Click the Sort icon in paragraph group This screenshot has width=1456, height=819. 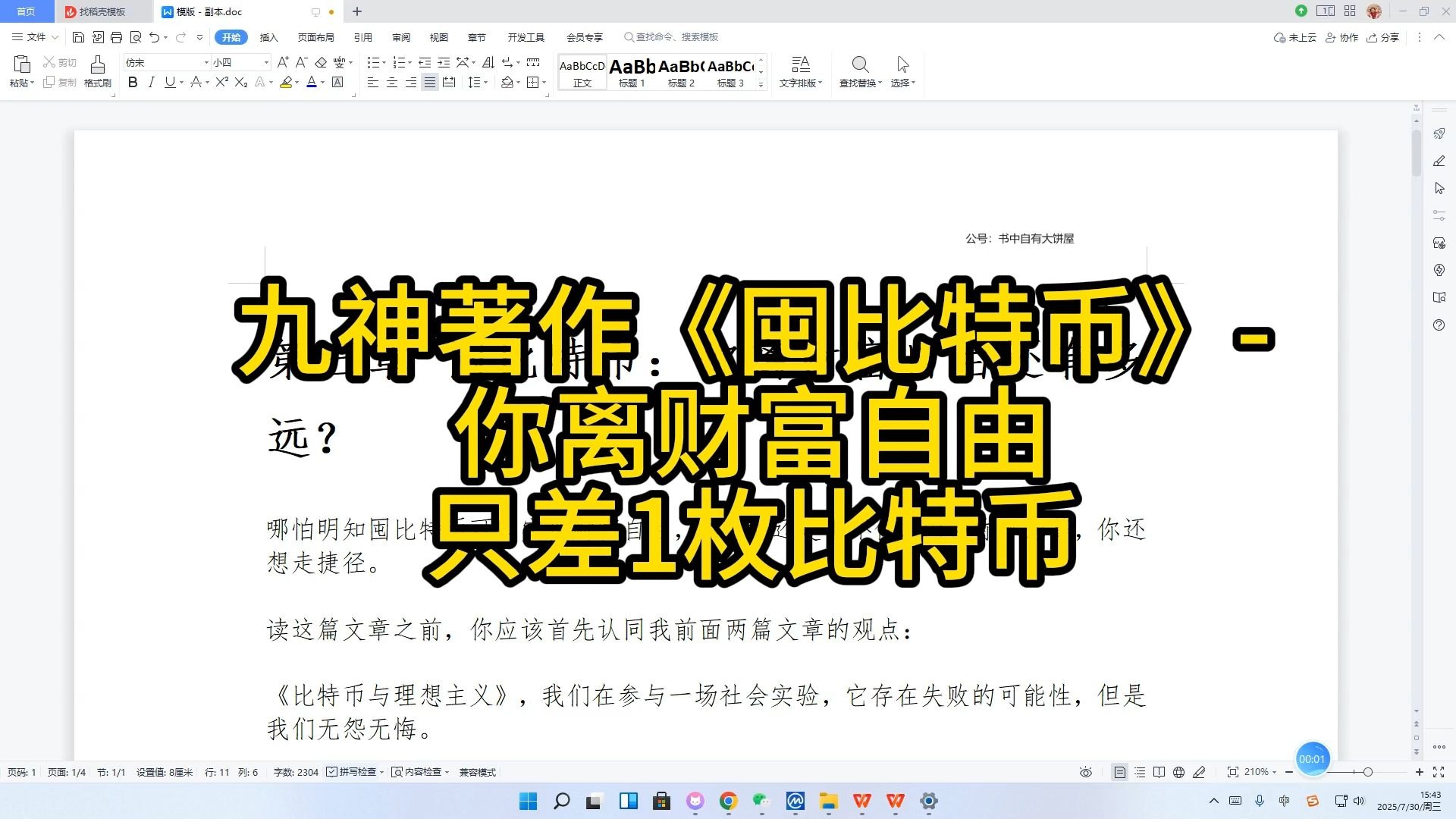click(x=488, y=62)
